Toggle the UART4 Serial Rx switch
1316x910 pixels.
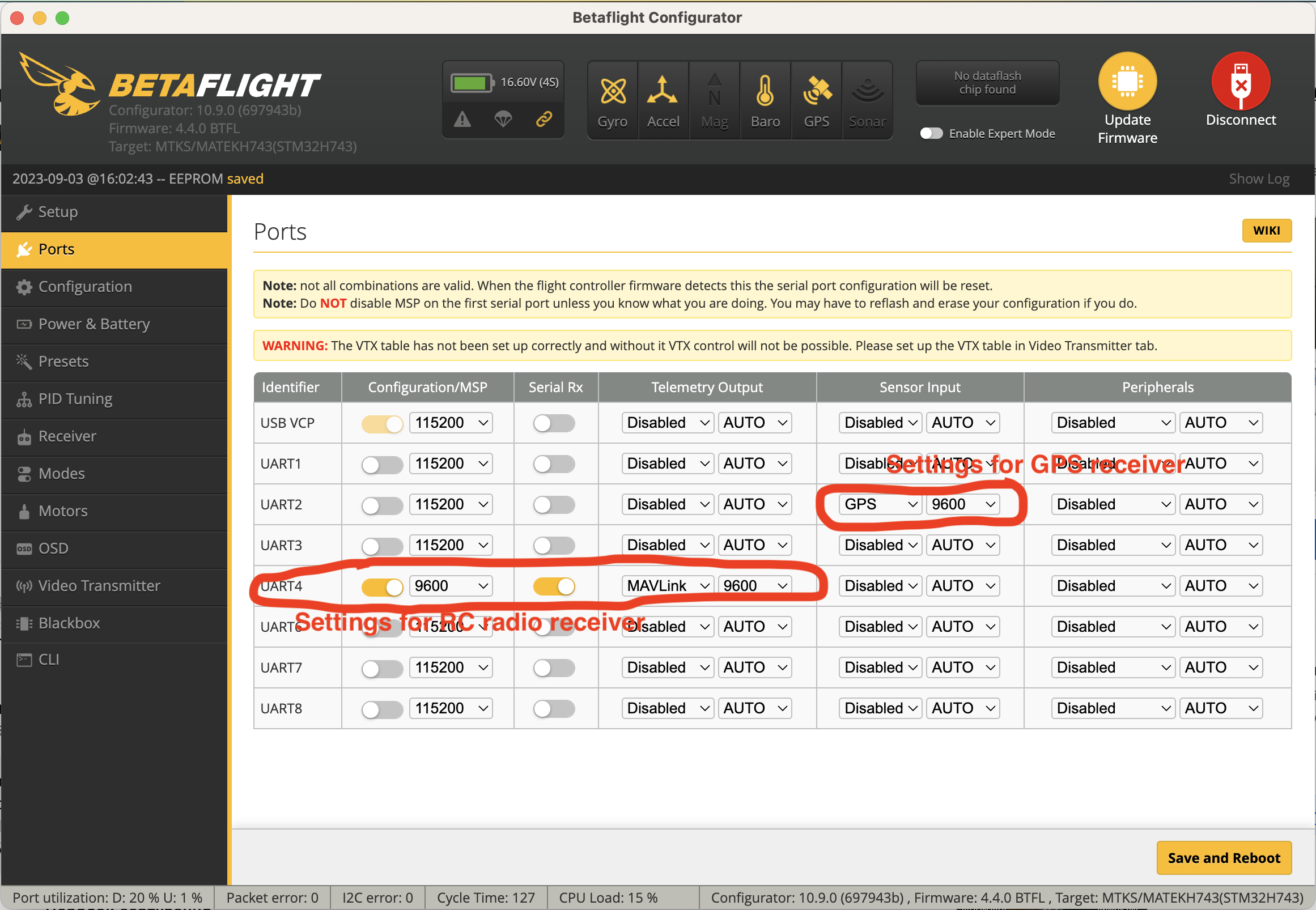click(x=553, y=585)
